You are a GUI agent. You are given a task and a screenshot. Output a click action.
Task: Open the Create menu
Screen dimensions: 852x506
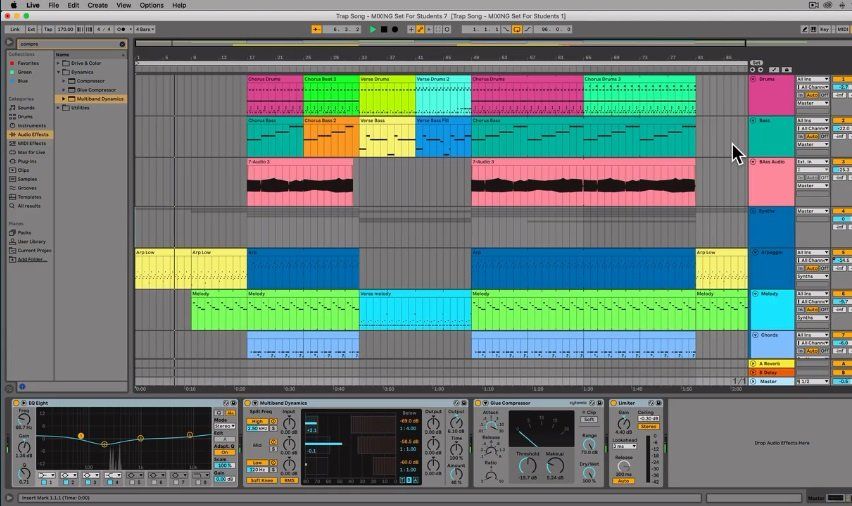(x=98, y=5)
